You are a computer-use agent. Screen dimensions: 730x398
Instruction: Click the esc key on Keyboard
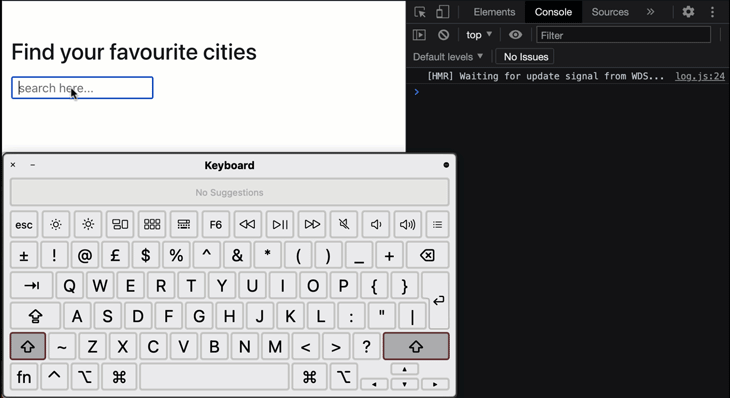point(24,225)
